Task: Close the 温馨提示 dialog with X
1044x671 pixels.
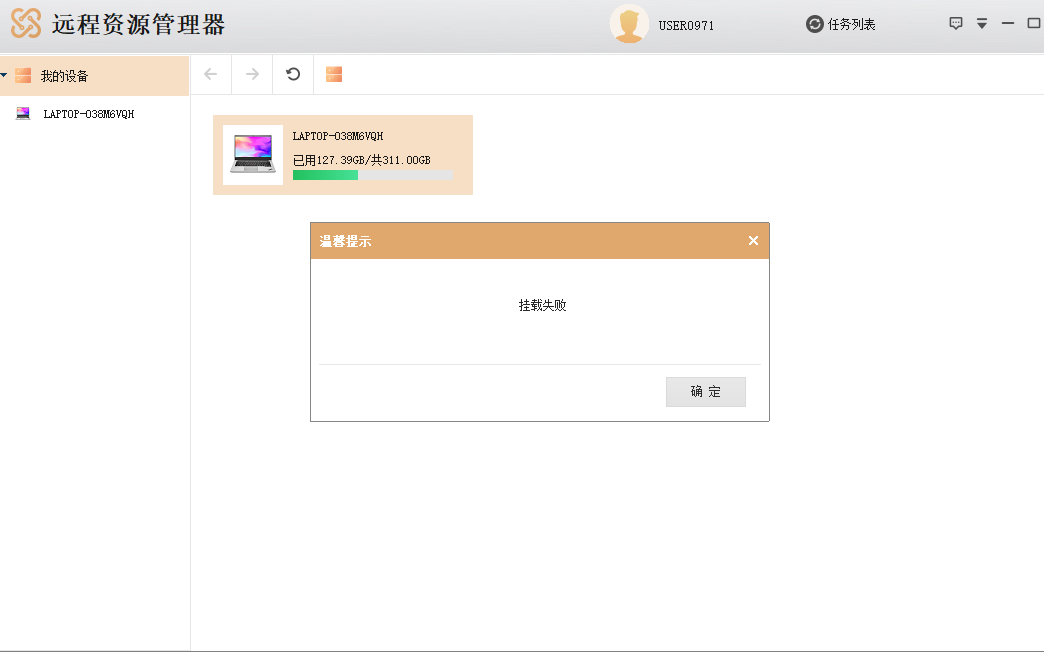Action: (x=753, y=241)
